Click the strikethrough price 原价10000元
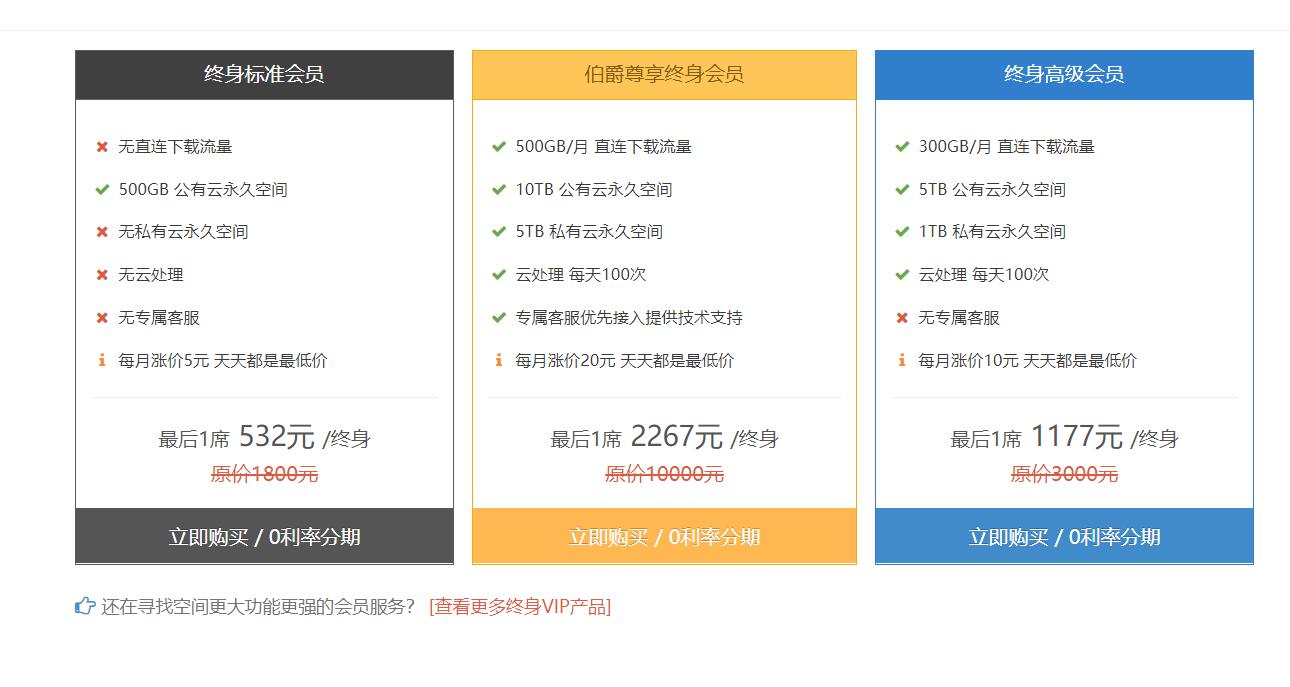 (663, 474)
